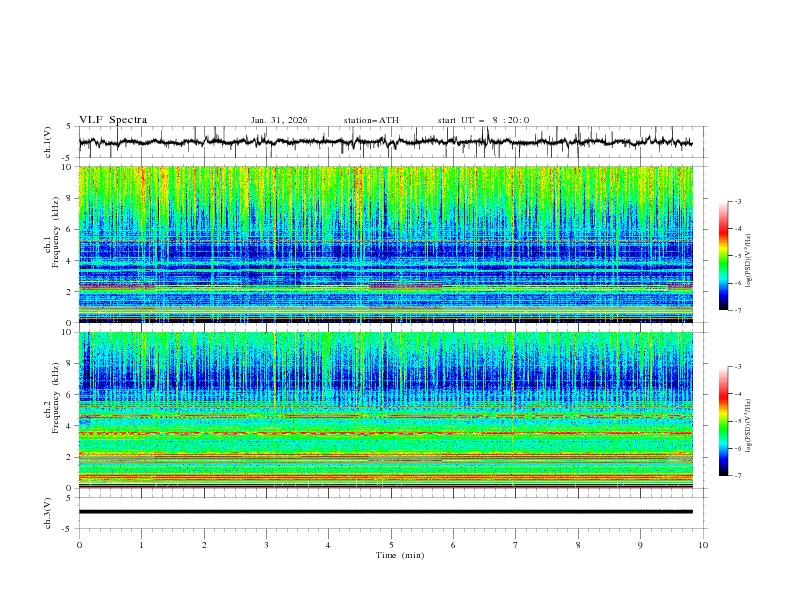Image resolution: width=792 pixels, height=612 pixels.
Task: Click the Jan. 31, 2026 date label
Action: click(279, 120)
